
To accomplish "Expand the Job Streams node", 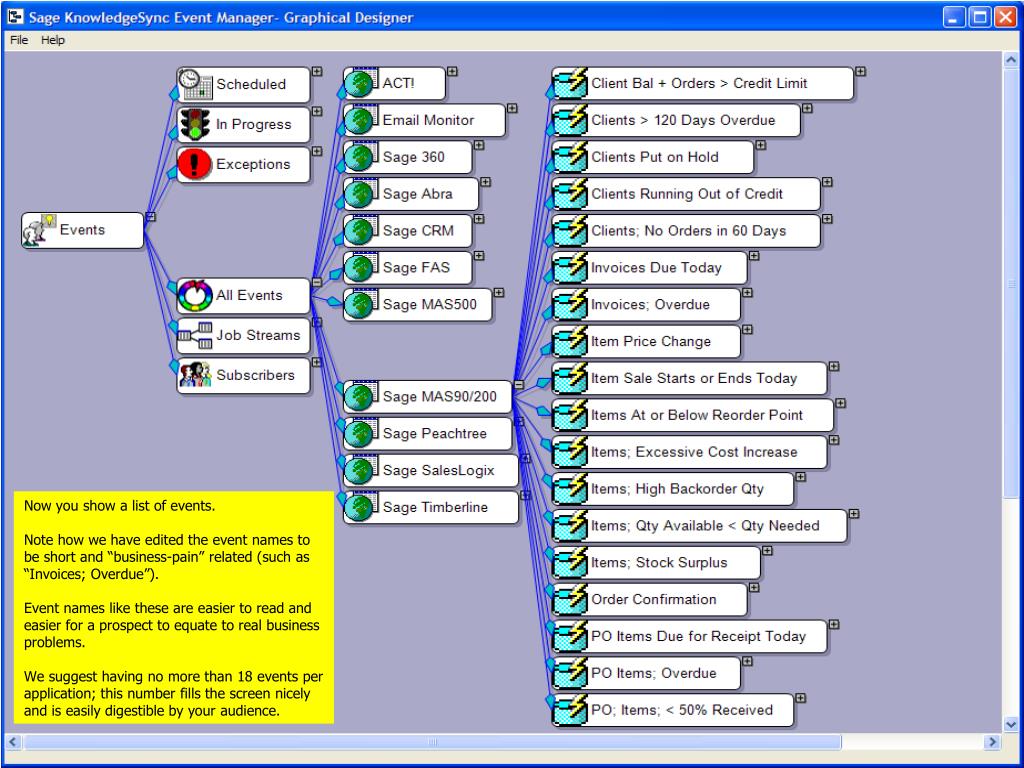I will point(317,322).
